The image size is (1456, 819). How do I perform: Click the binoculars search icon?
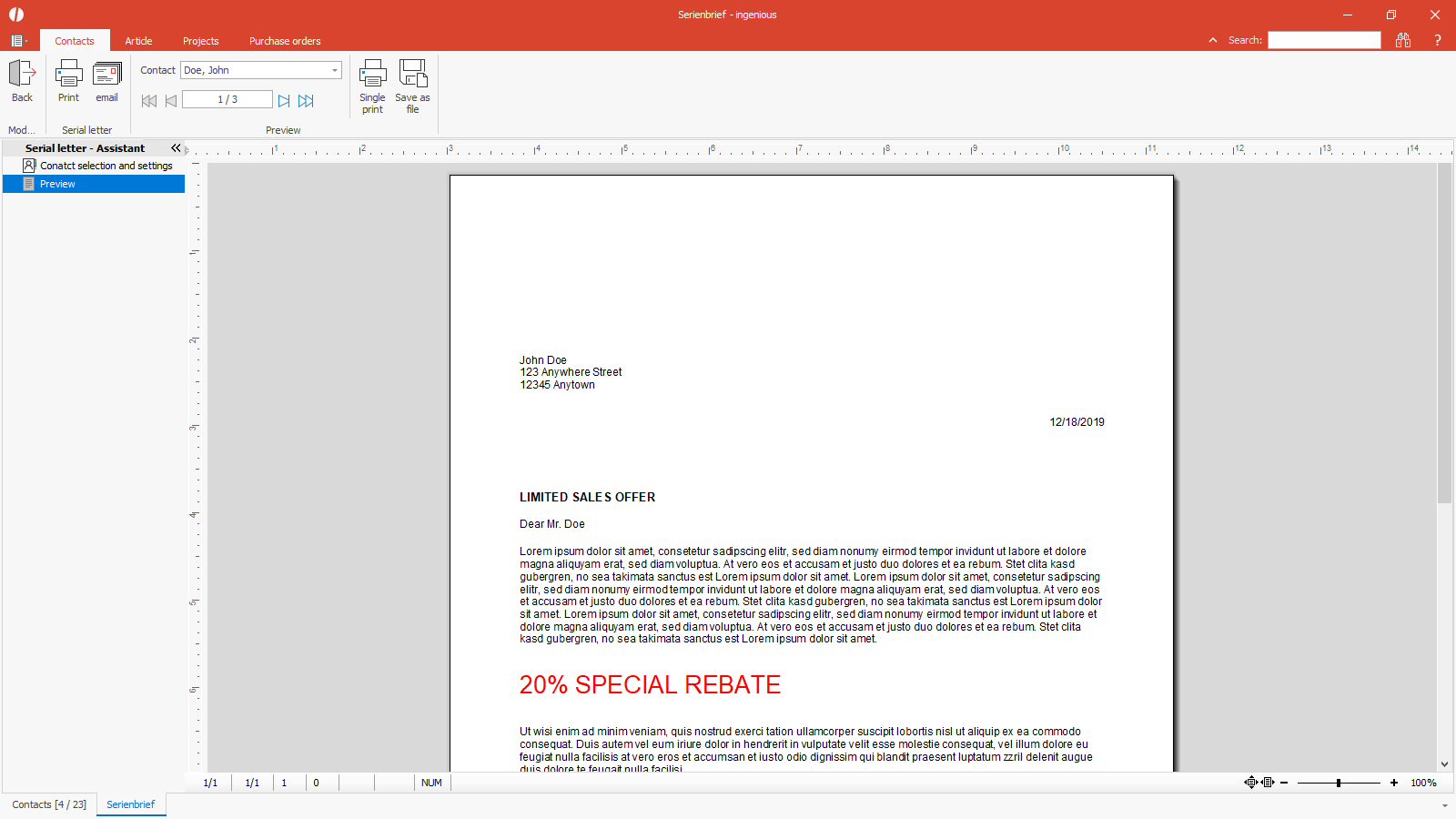click(1403, 40)
